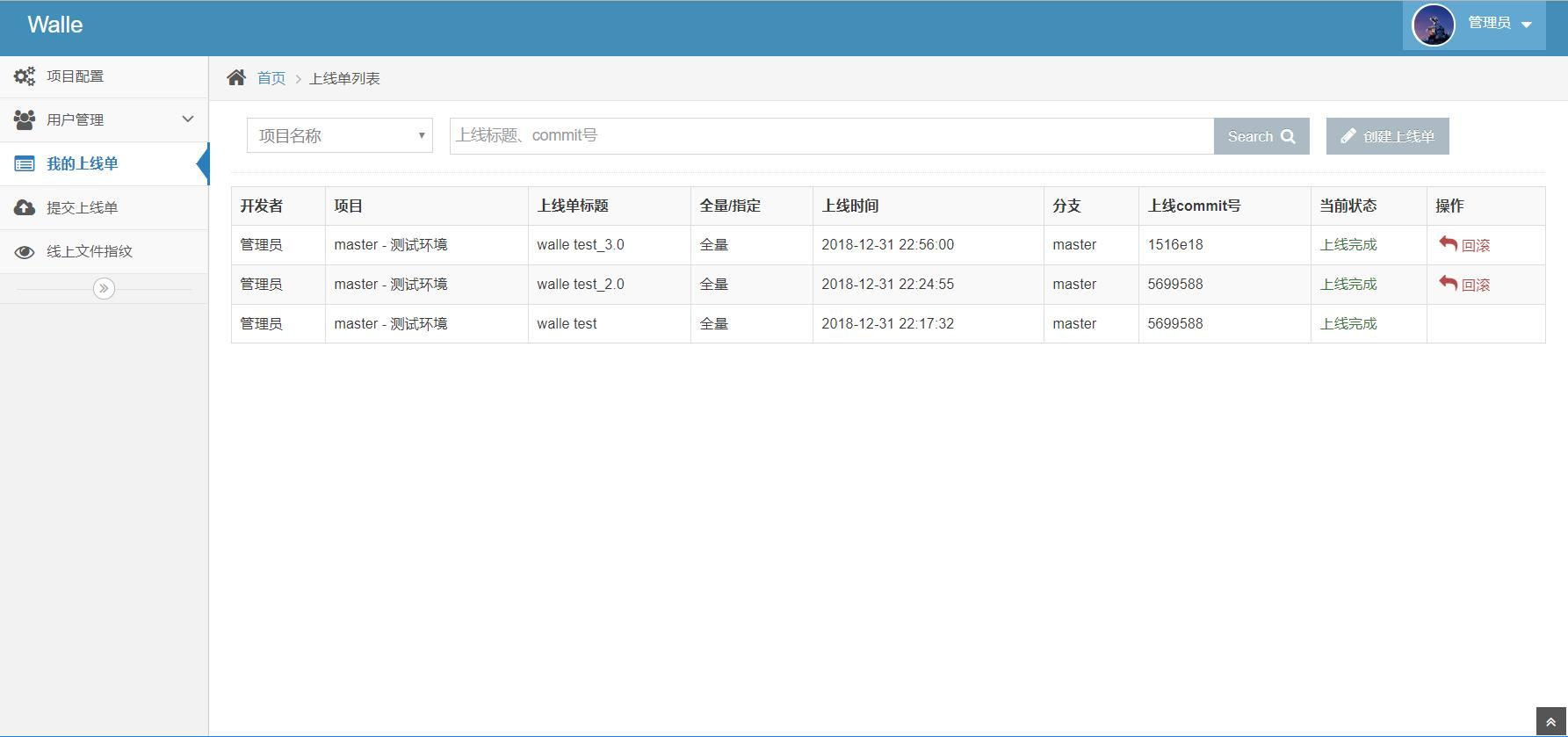Click the 上线单列表 breadcrumb text
Viewport: 1568px width, 737px height.
click(344, 78)
